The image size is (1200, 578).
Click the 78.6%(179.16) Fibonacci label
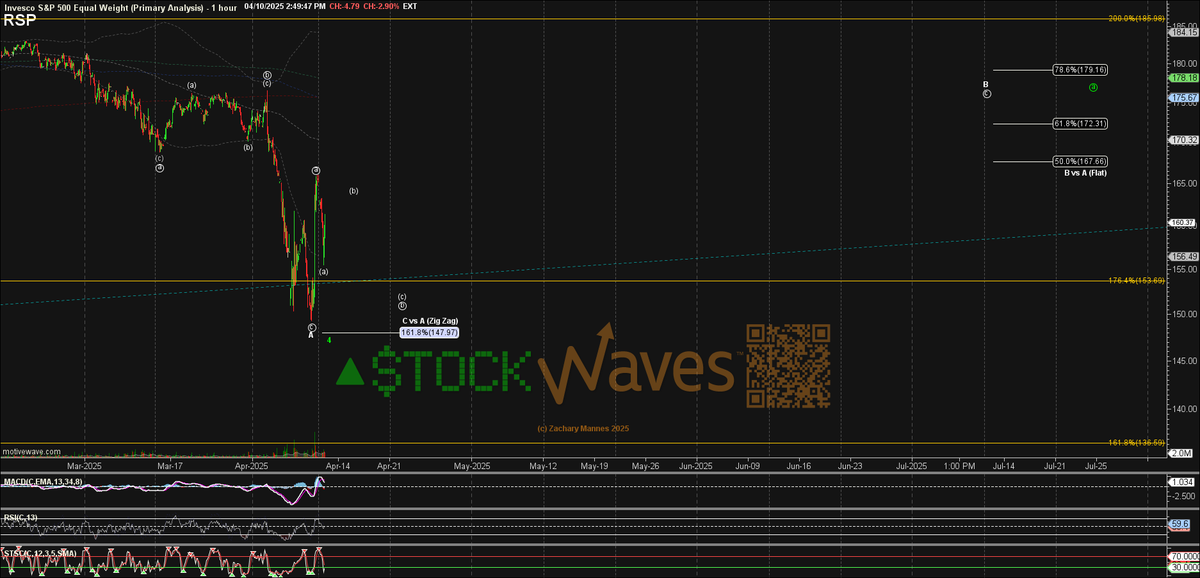[1079, 70]
